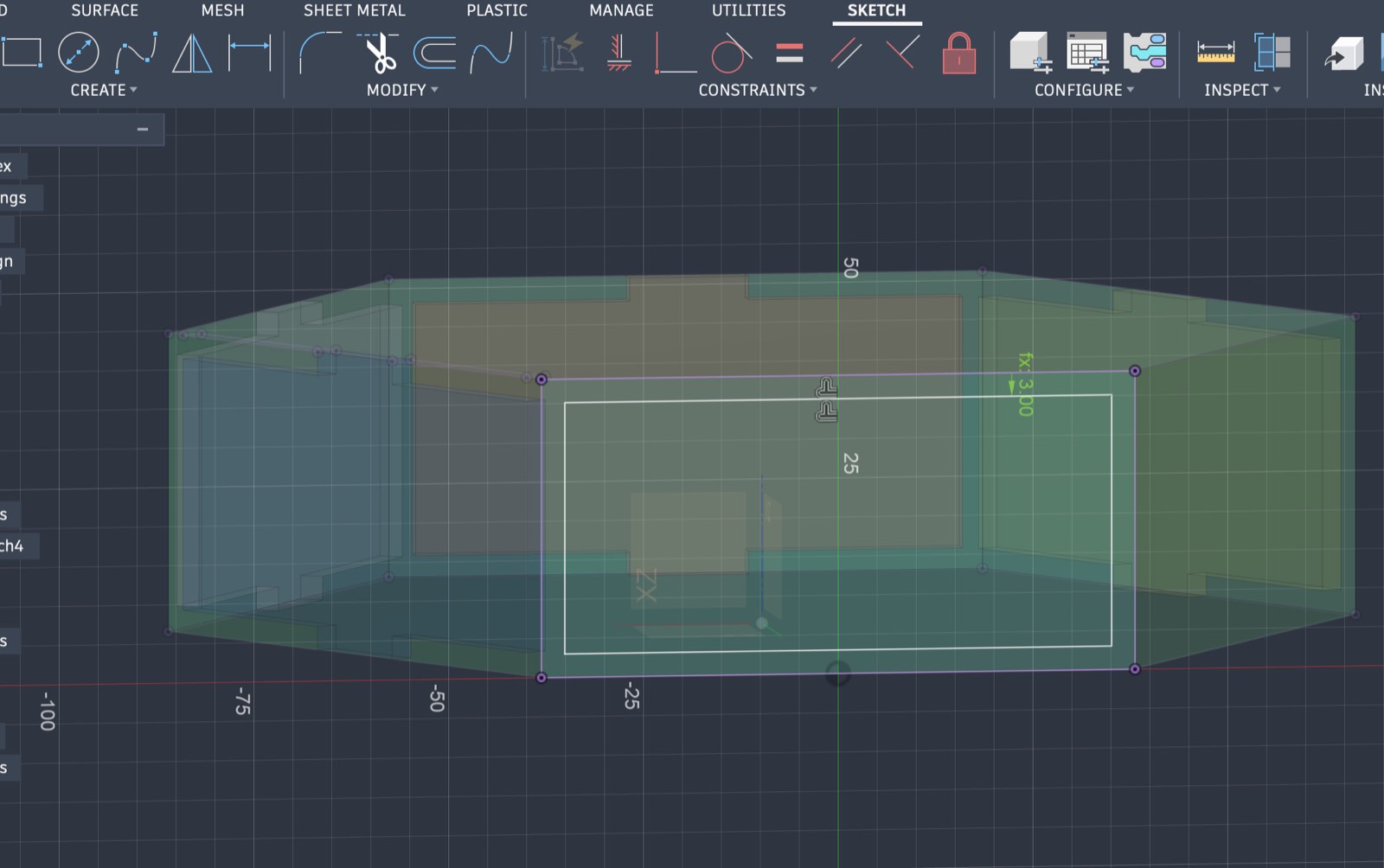Click the cube with curved arrow icon

pyautogui.click(x=1343, y=52)
